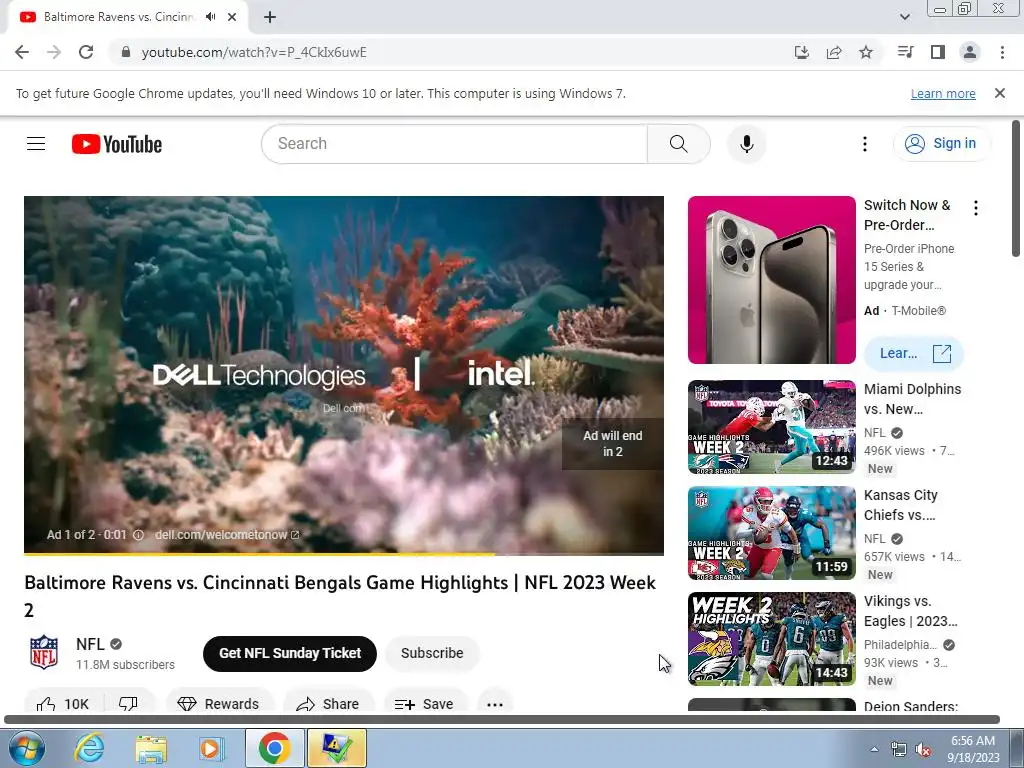The image size is (1024, 768).
Task: Dislike the video
Action: (129, 703)
